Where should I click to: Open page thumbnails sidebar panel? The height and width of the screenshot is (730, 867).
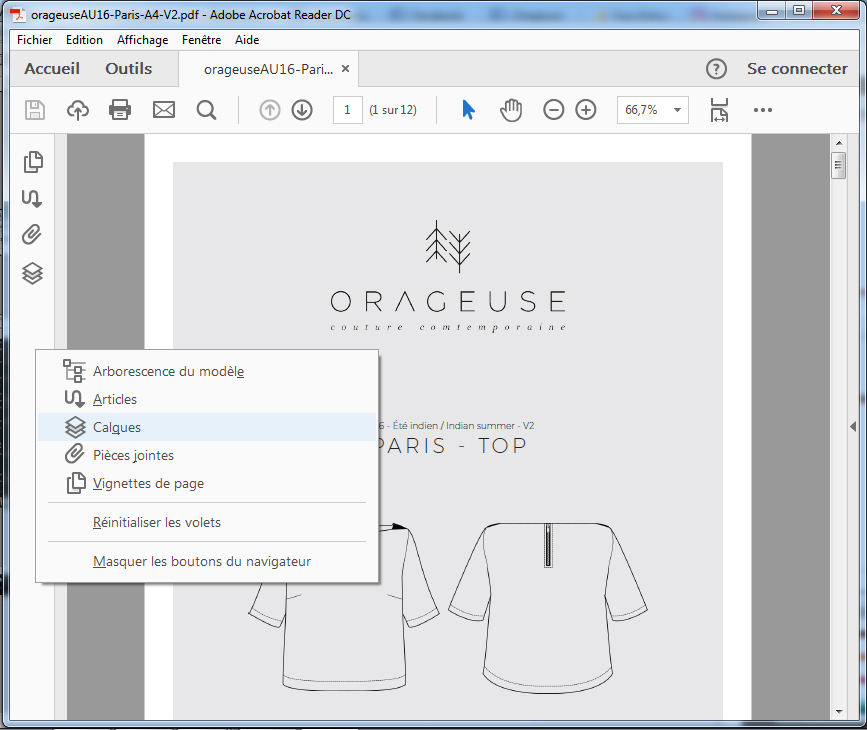[x=33, y=162]
